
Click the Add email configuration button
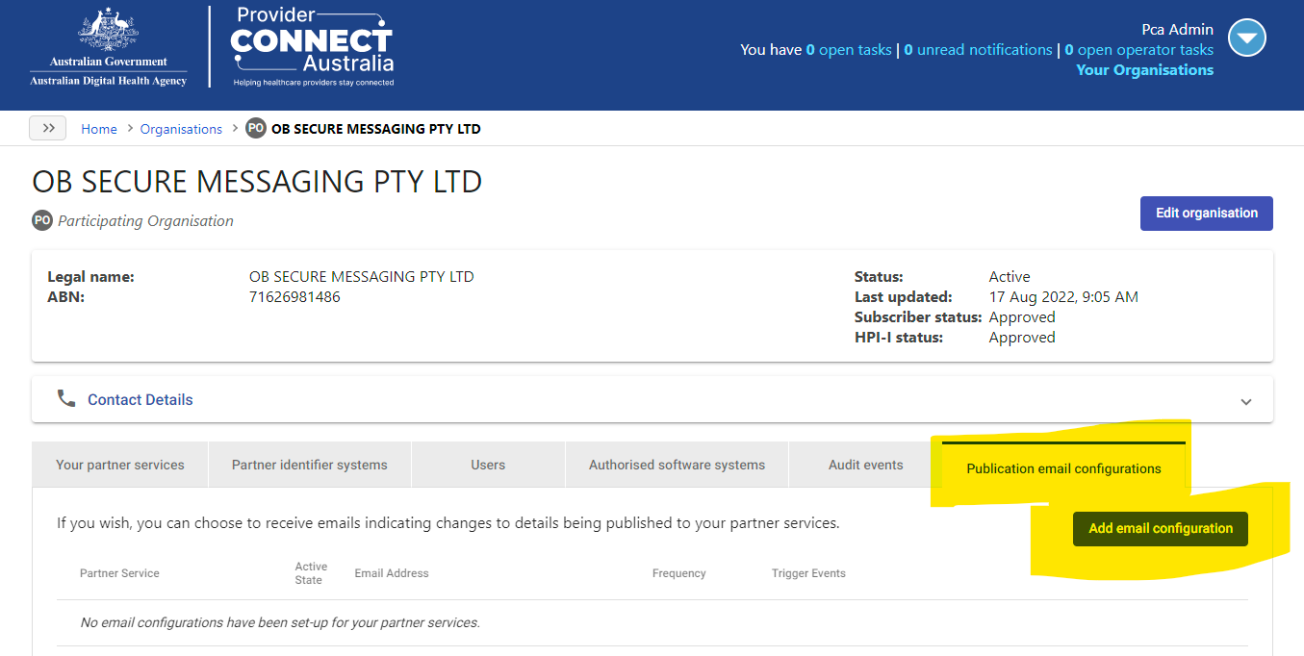pos(1160,528)
